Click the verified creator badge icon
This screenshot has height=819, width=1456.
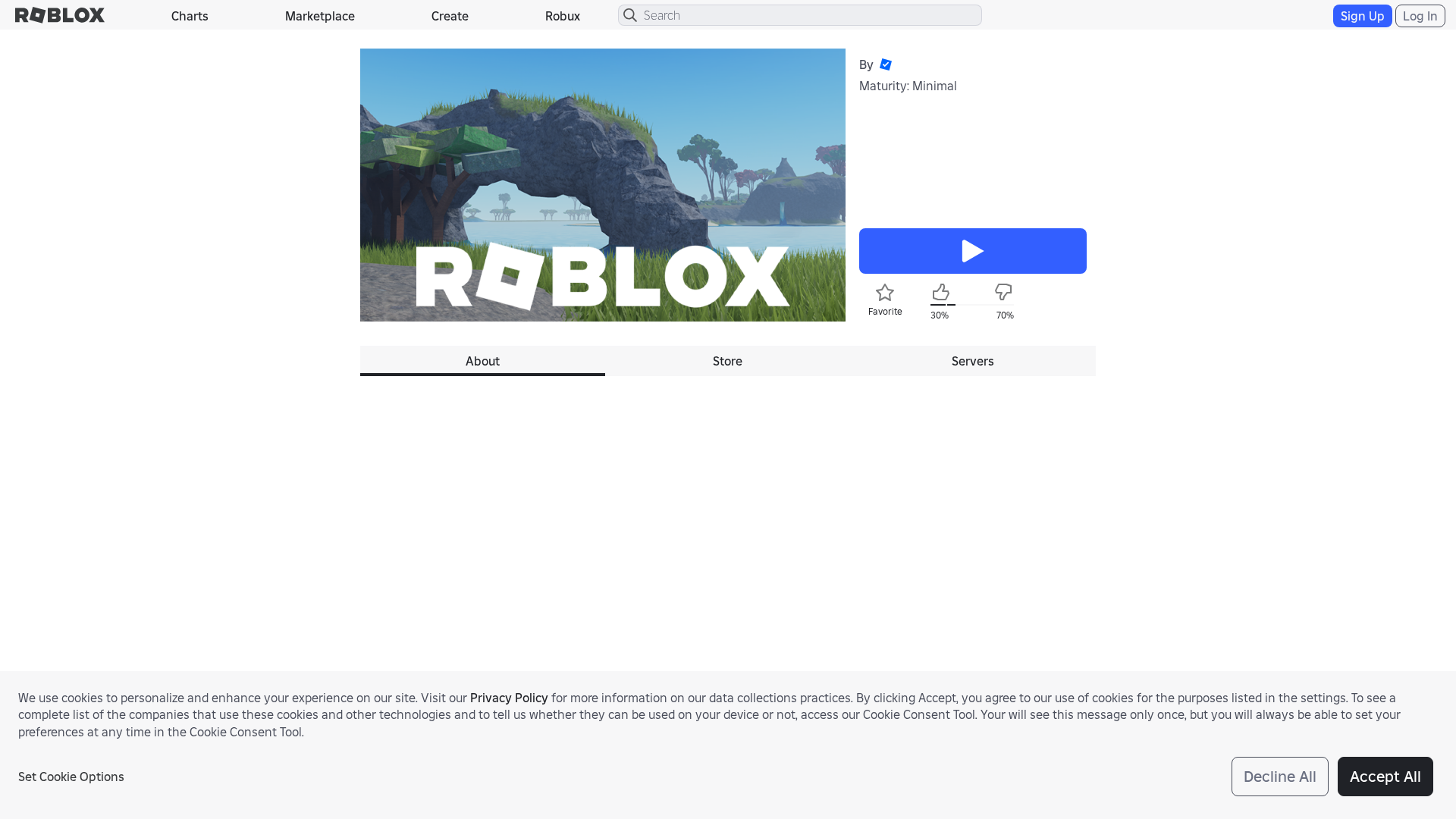tap(886, 64)
